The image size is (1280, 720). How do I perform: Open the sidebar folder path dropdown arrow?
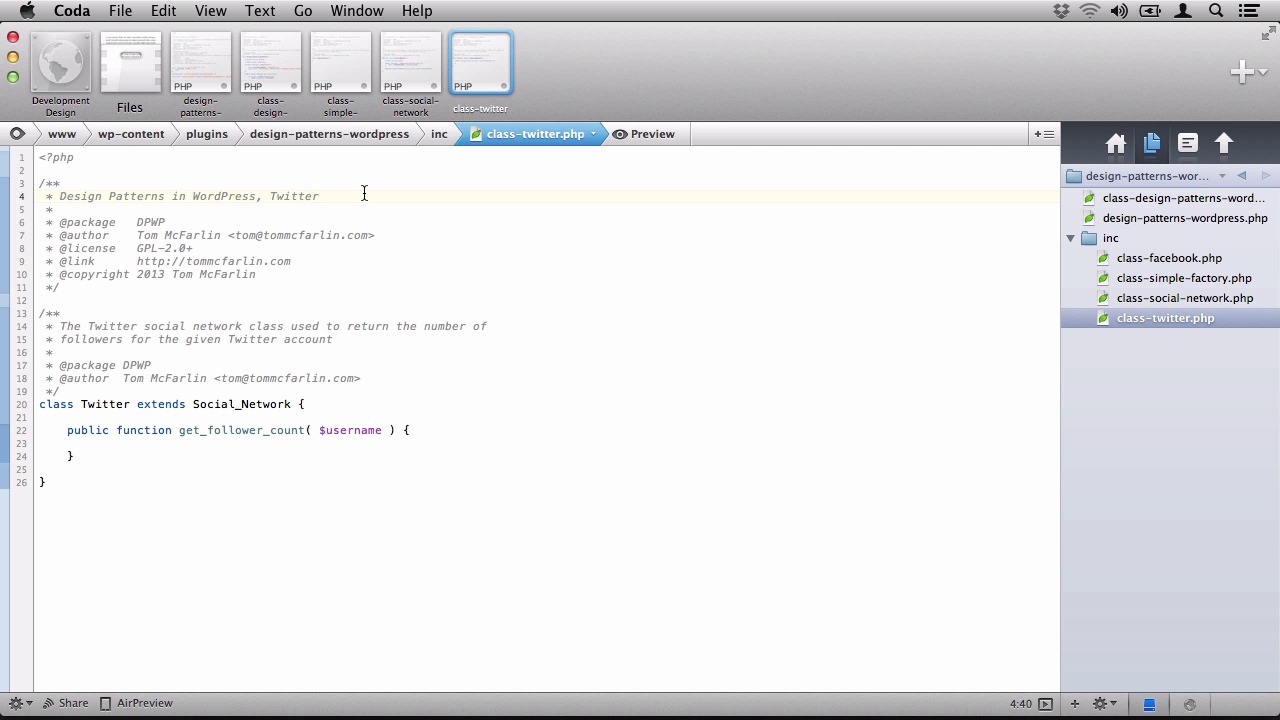(1222, 176)
